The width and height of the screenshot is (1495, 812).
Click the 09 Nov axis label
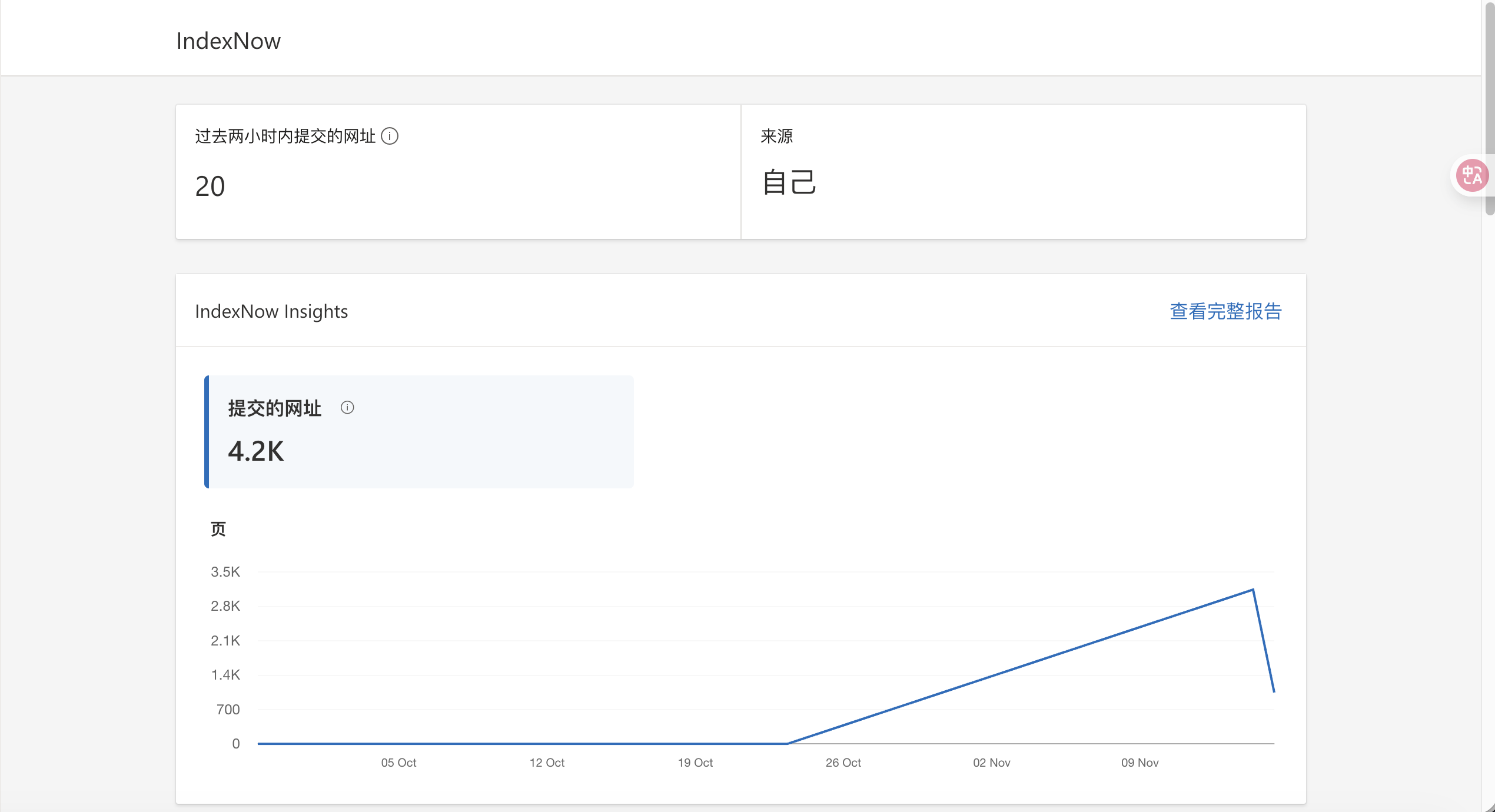(1139, 763)
